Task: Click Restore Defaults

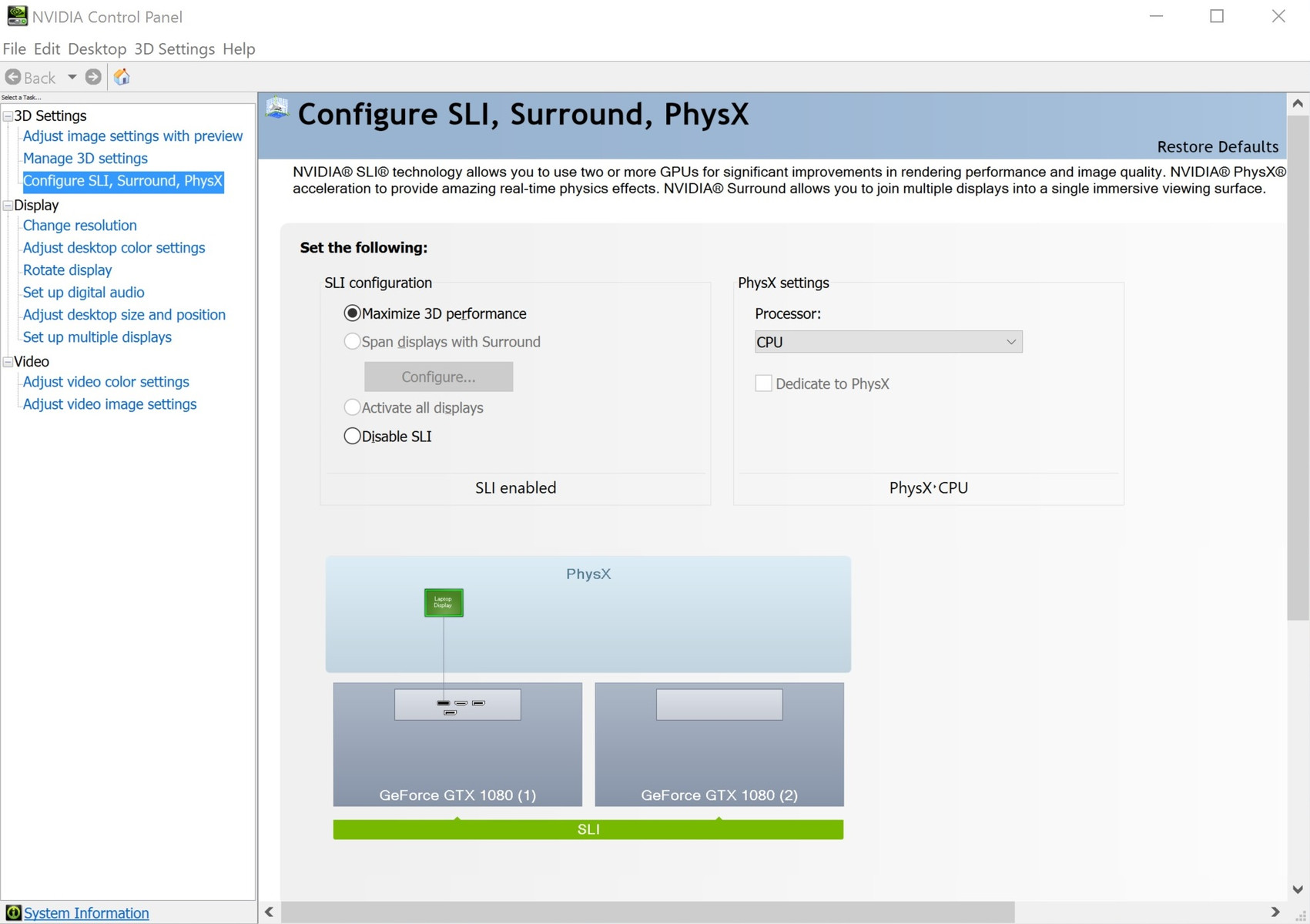Action: [x=1218, y=146]
